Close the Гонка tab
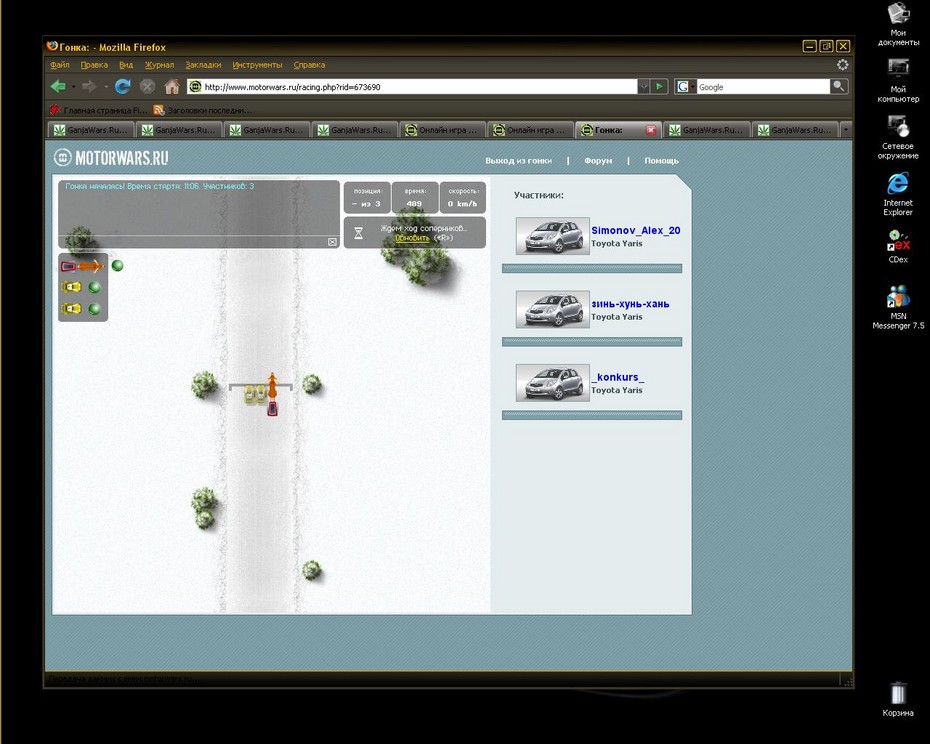The height and width of the screenshot is (744, 930). pyautogui.click(x=651, y=130)
